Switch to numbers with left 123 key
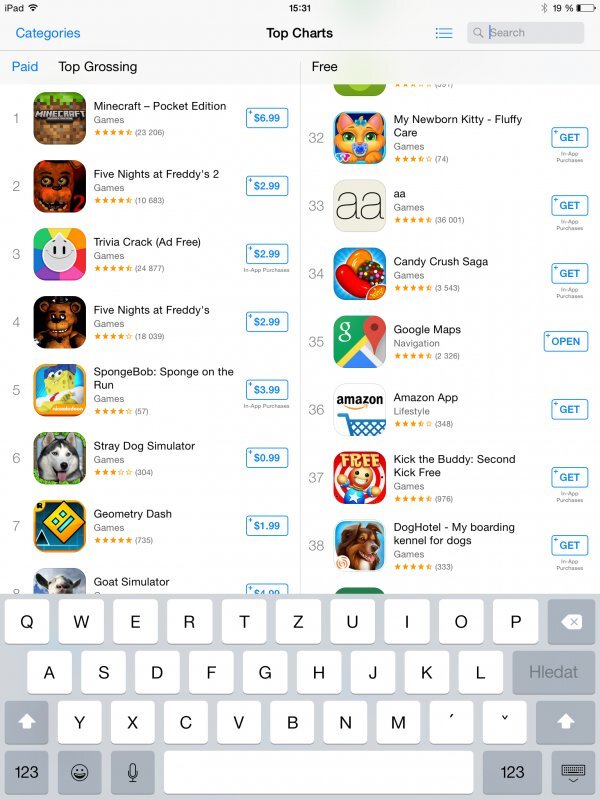600x800 pixels. pyautogui.click(x=27, y=772)
